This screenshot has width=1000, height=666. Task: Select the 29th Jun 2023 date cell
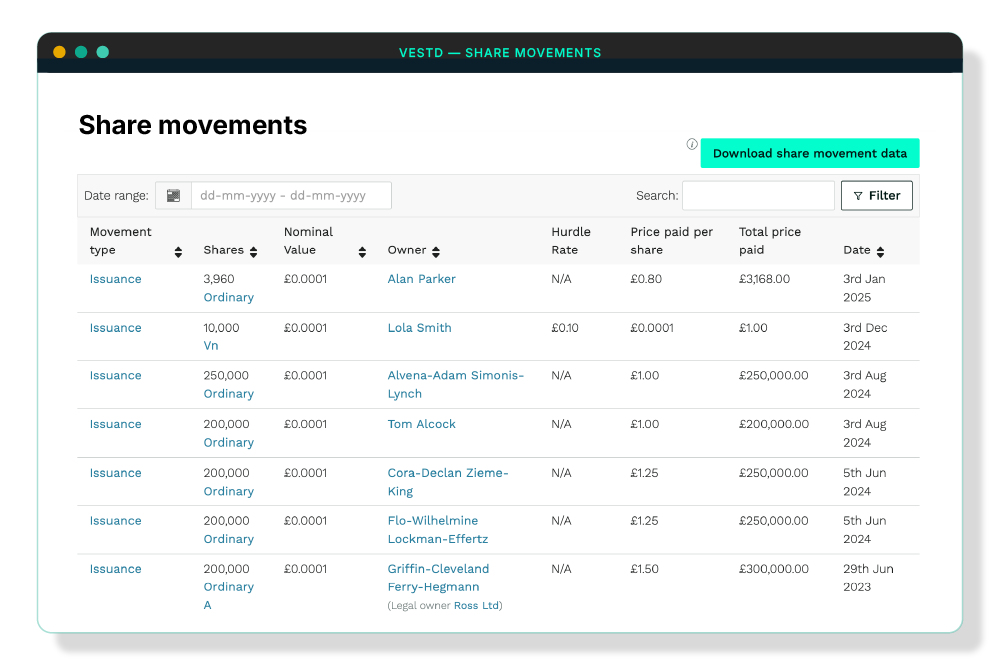(868, 578)
